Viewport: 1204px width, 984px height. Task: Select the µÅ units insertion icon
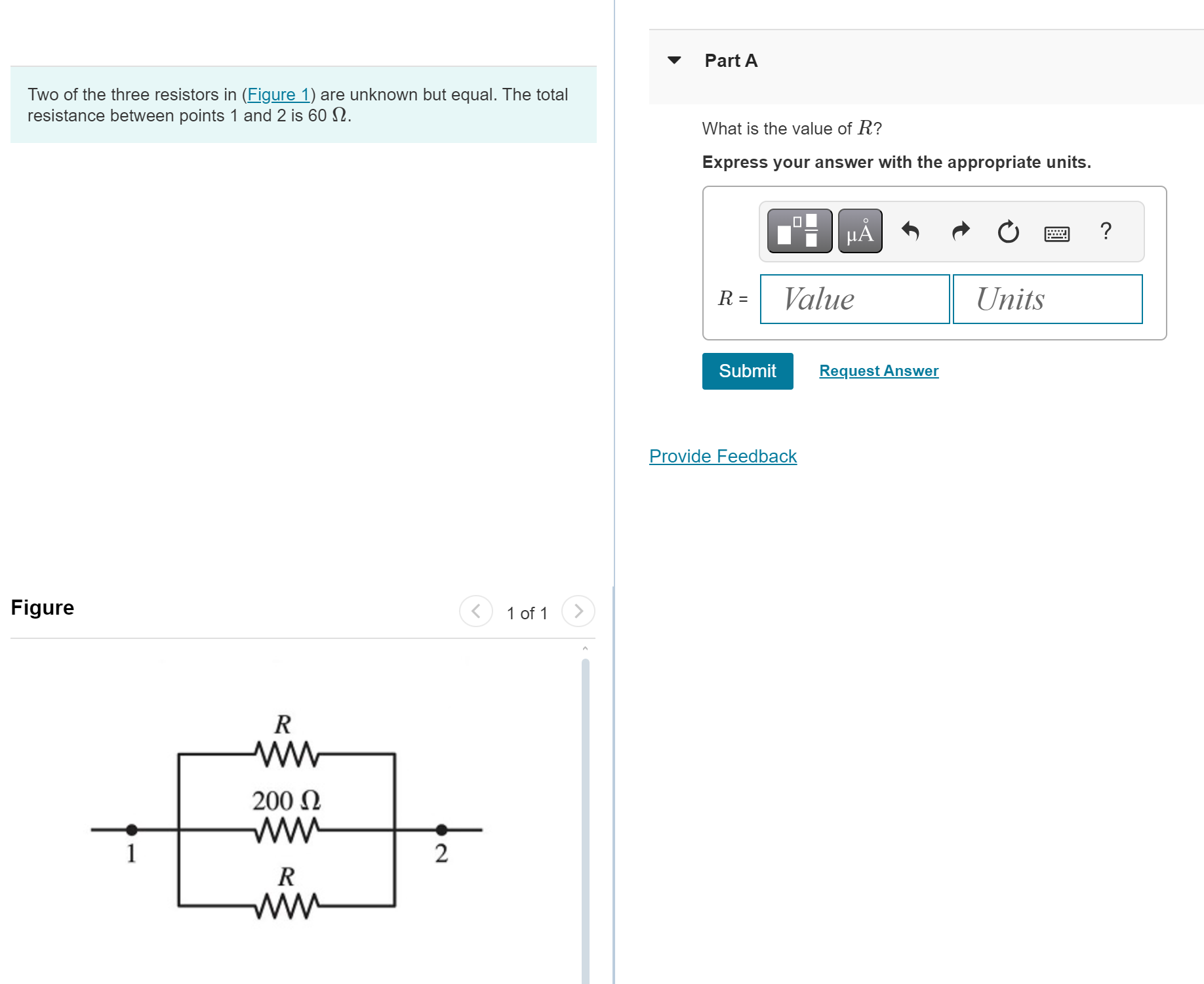(859, 231)
